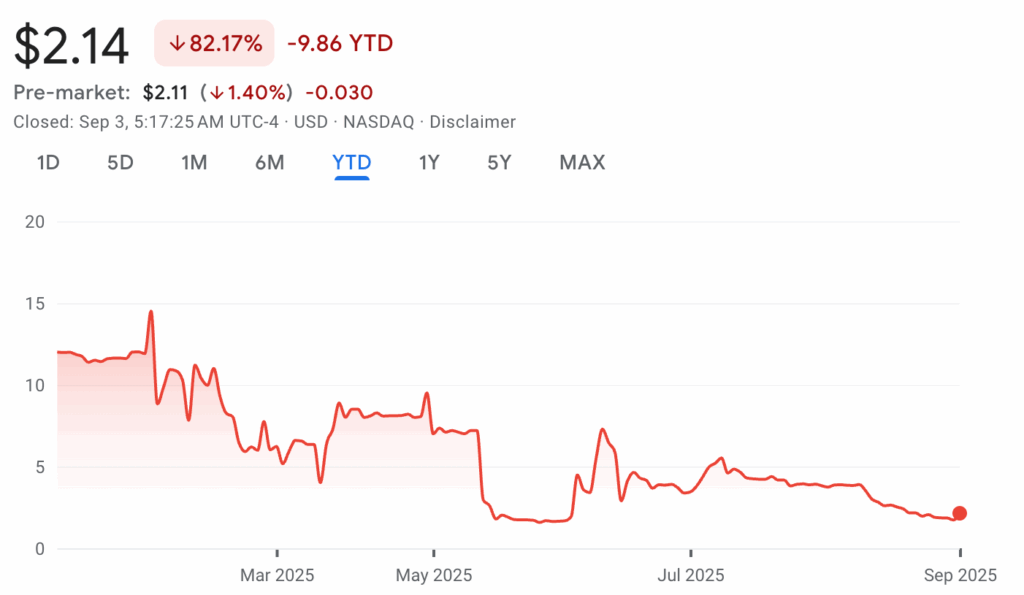Switch chart to the 1Y range
Image resolution: width=1024 pixels, height=595 pixels.
click(429, 162)
